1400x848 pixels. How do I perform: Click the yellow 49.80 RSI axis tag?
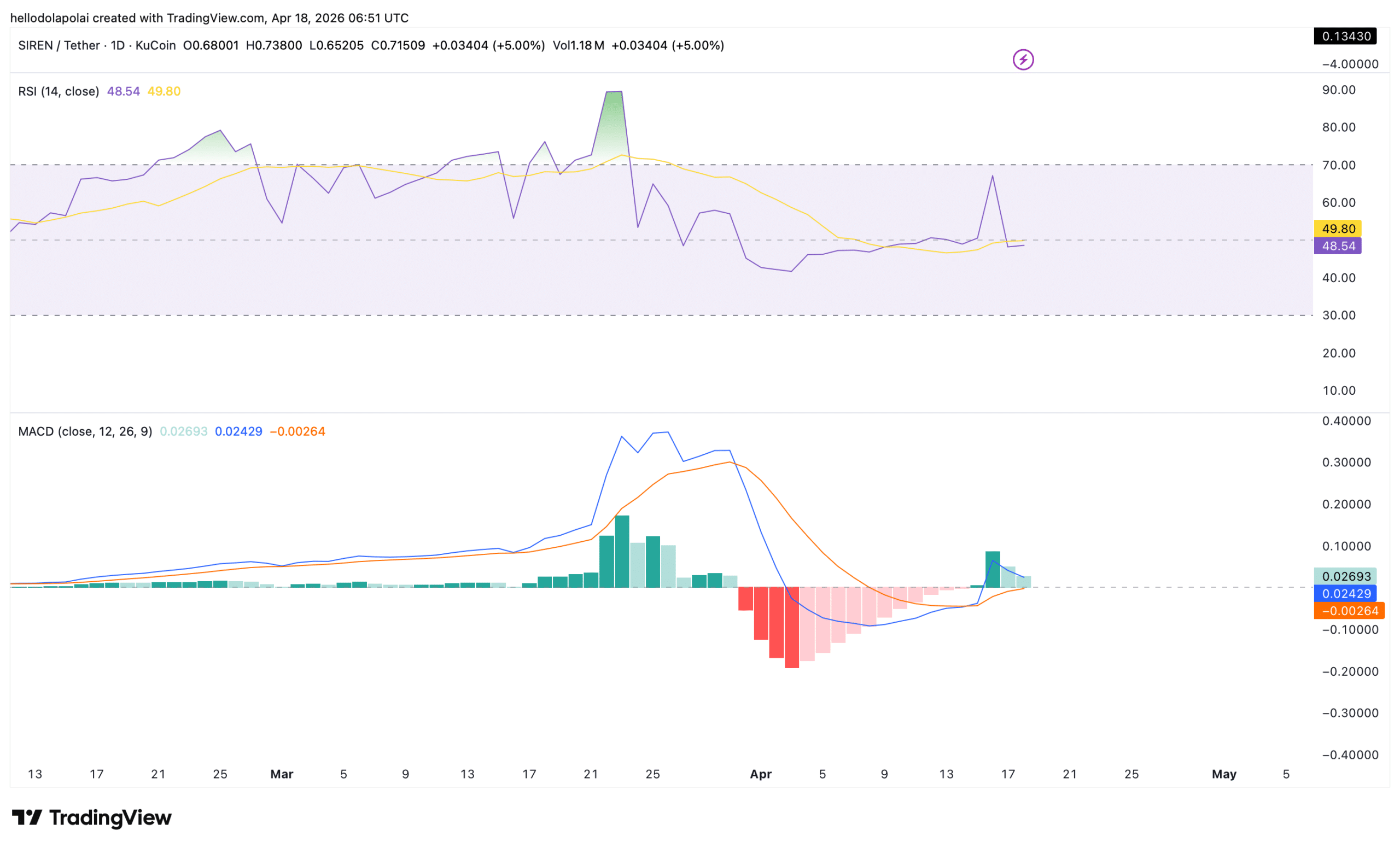(1338, 229)
